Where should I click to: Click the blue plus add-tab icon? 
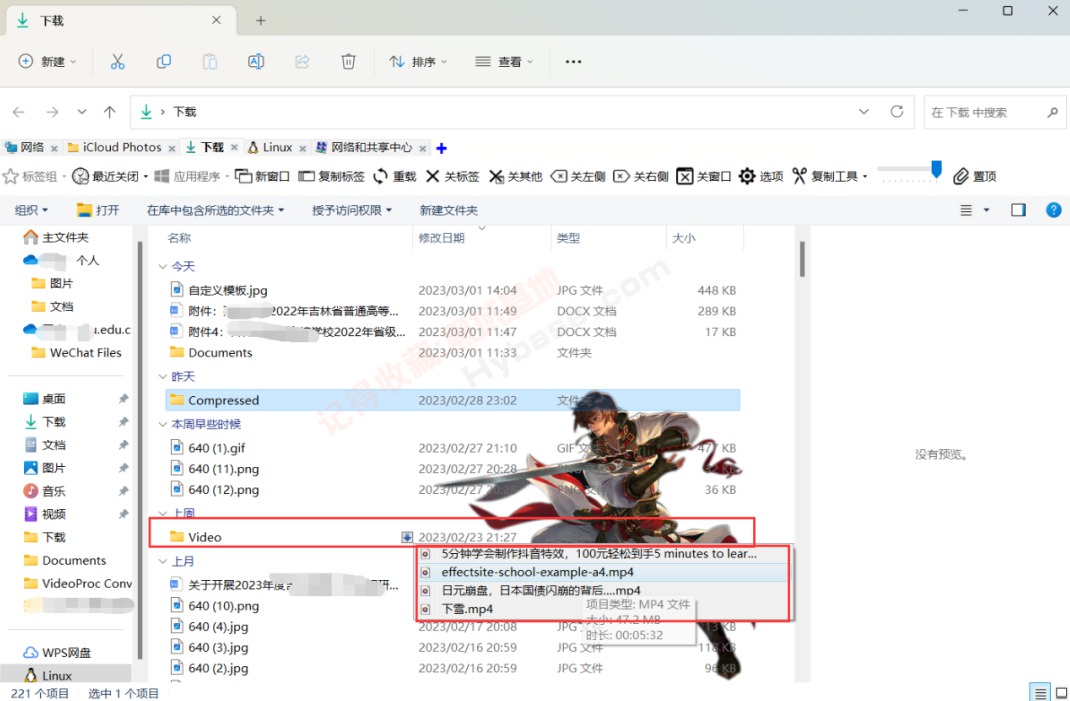pos(442,148)
